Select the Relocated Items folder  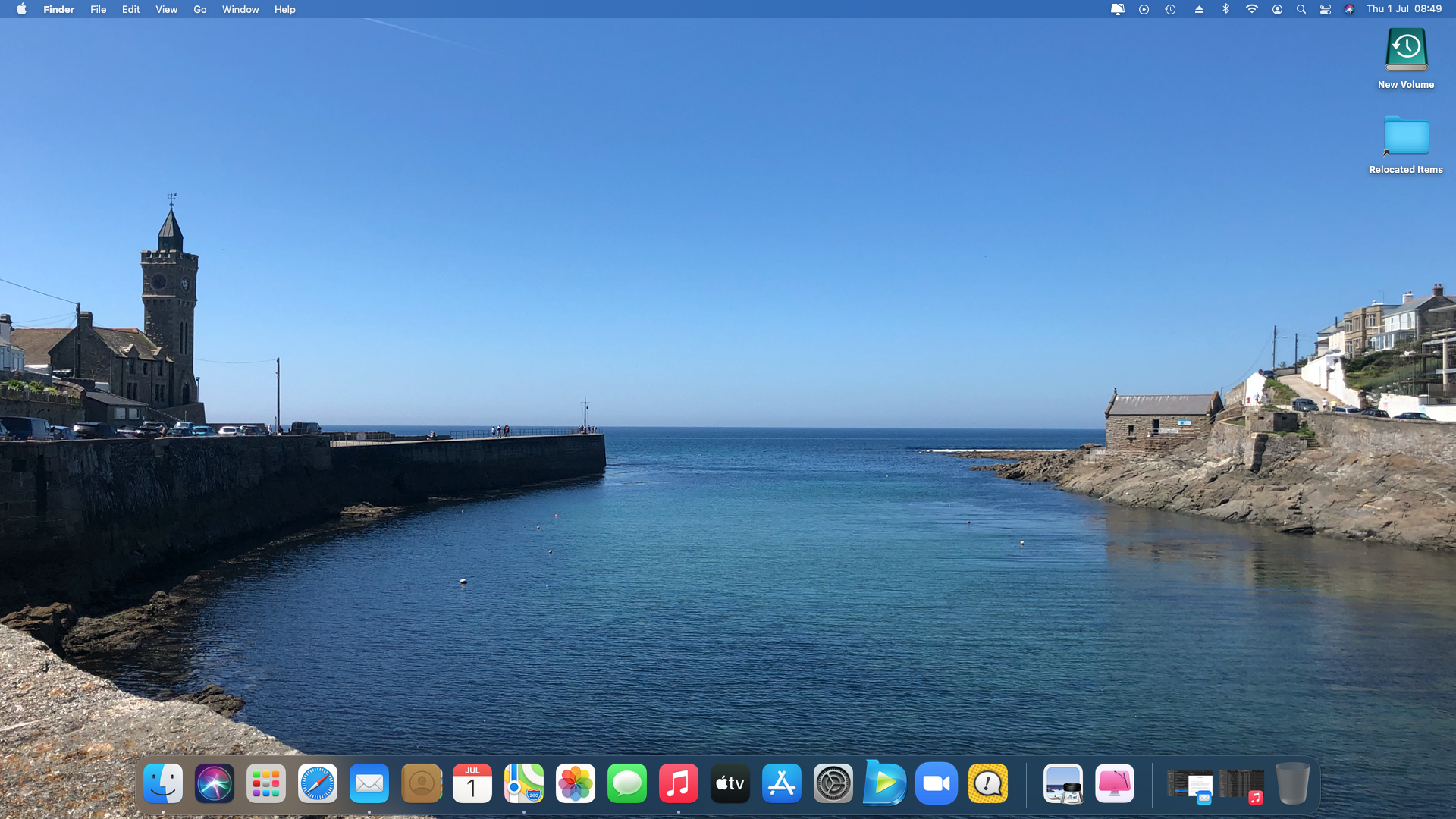coord(1406,136)
